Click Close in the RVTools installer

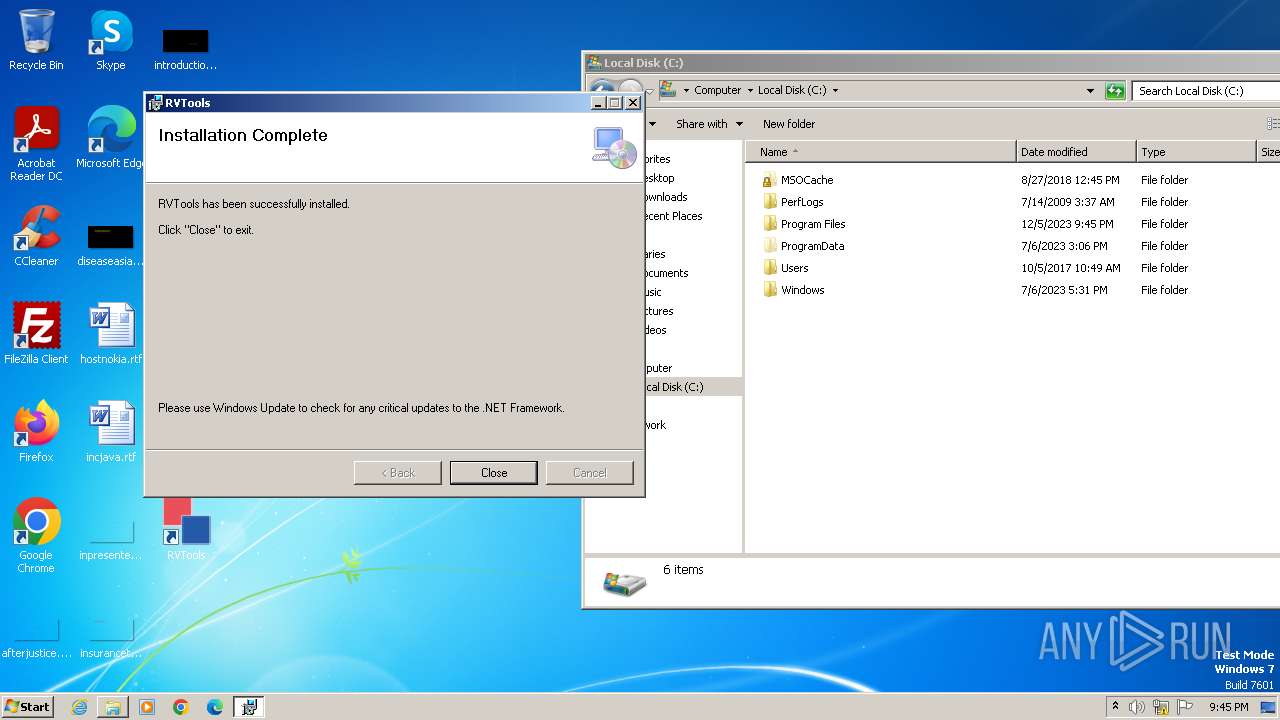click(x=494, y=473)
